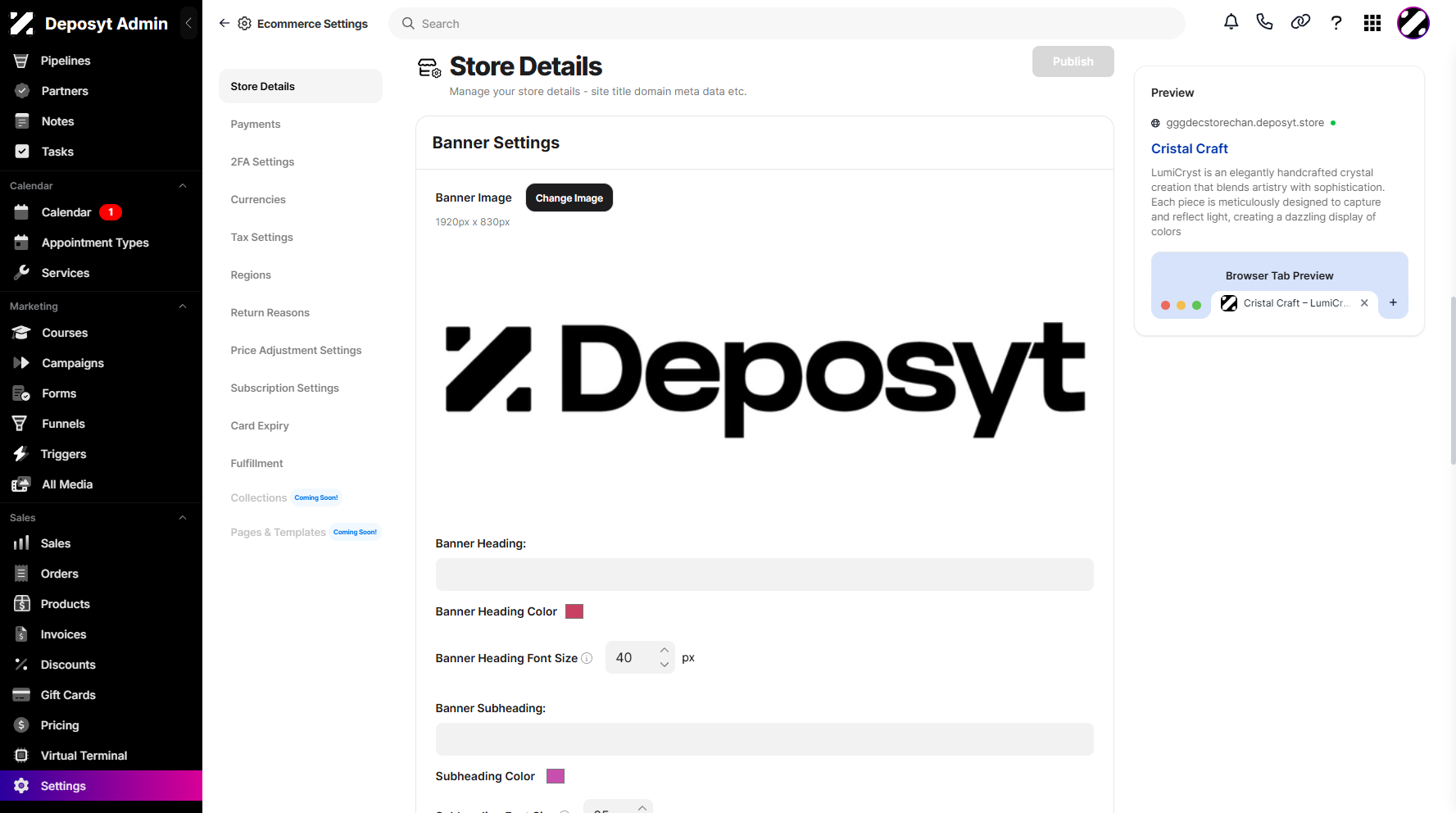Viewport: 1456px width, 813px height.
Task: Close the browser tab preview with X
Action: (x=1364, y=302)
